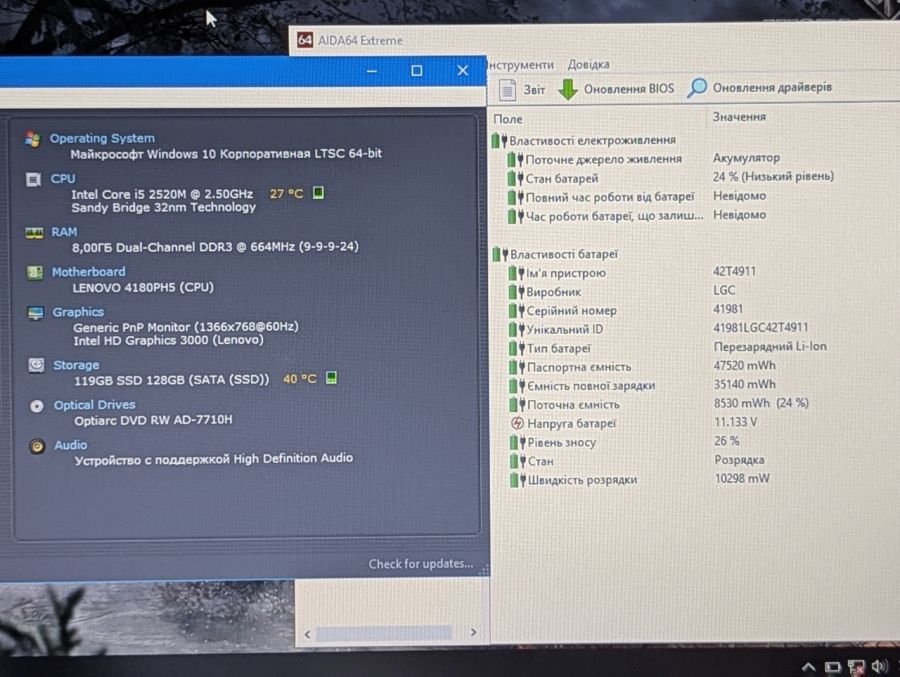This screenshot has width=900, height=677.
Task: Click the Storage drive icon
Action: [x=36, y=365]
